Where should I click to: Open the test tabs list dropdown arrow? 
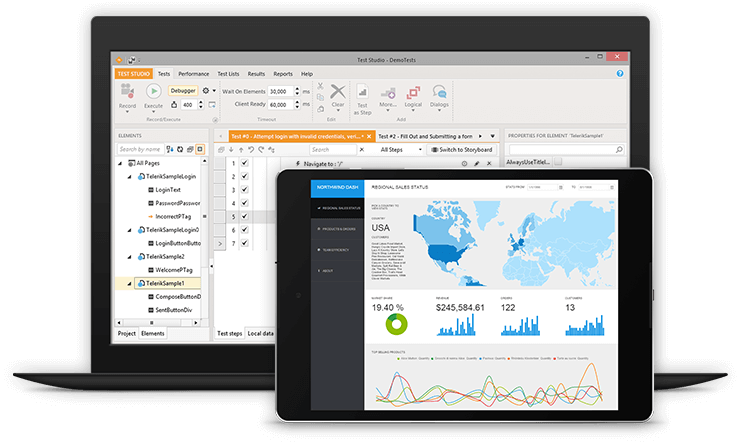point(492,136)
